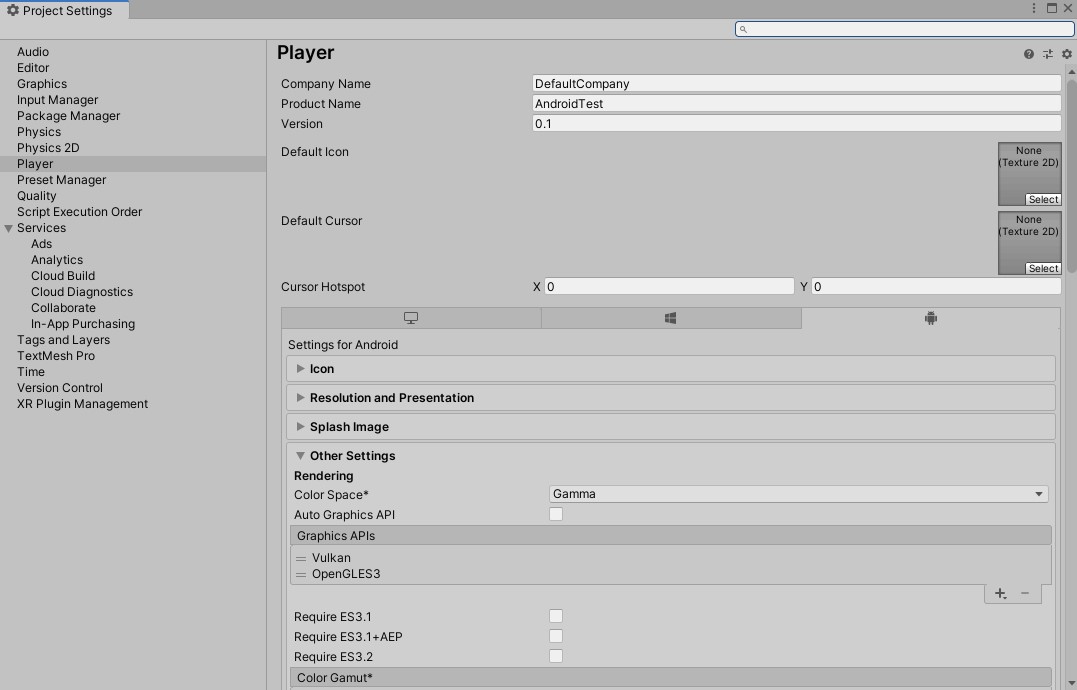Open the Quality settings category
The width and height of the screenshot is (1077, 690).
coord(37,196)
